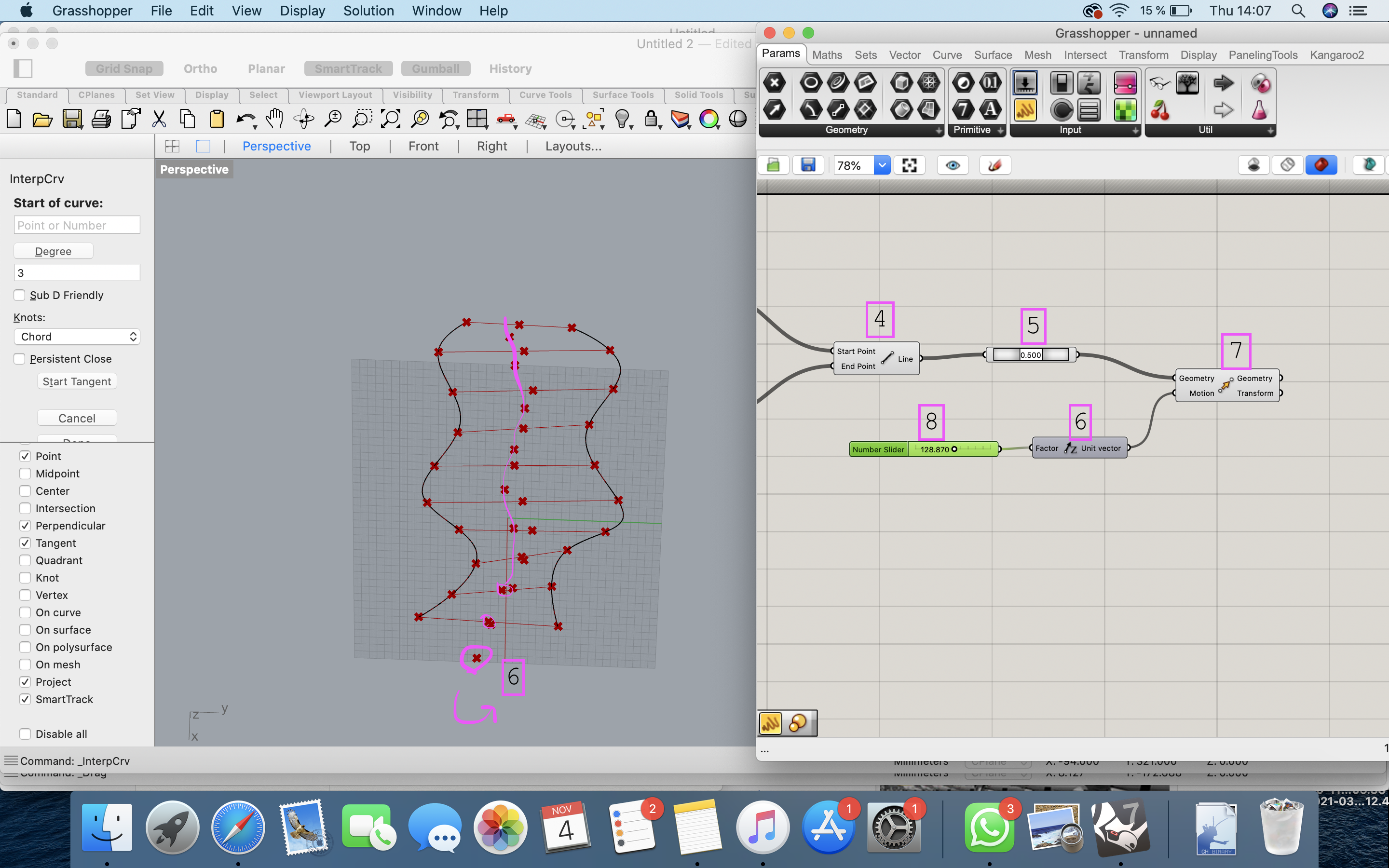Click the New file icon in Rhino toolbar
Screen dimensions: 1389x868
click(14, 120)
